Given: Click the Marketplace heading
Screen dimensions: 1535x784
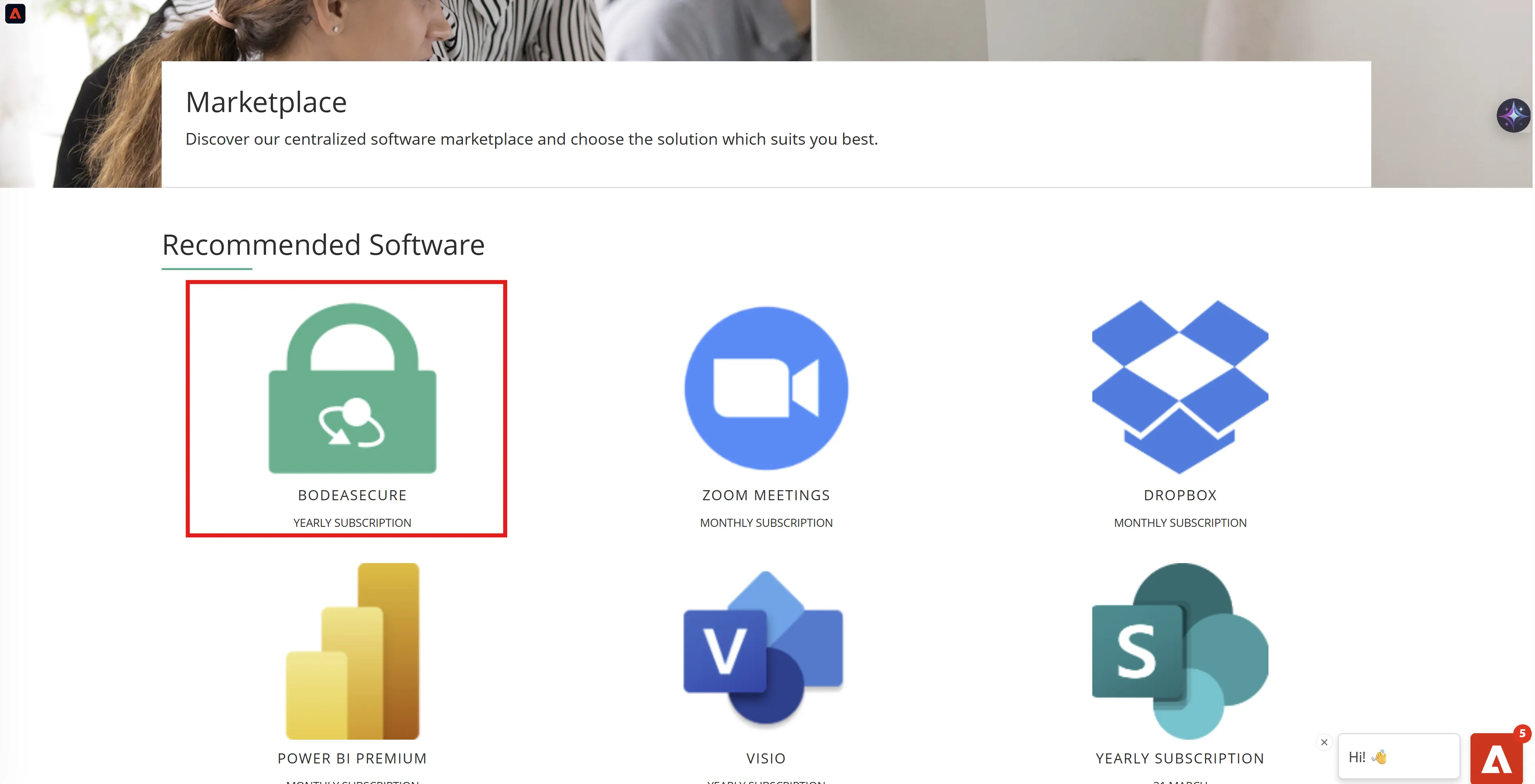Looking at the screenshot, I should [x=267, y=102].
